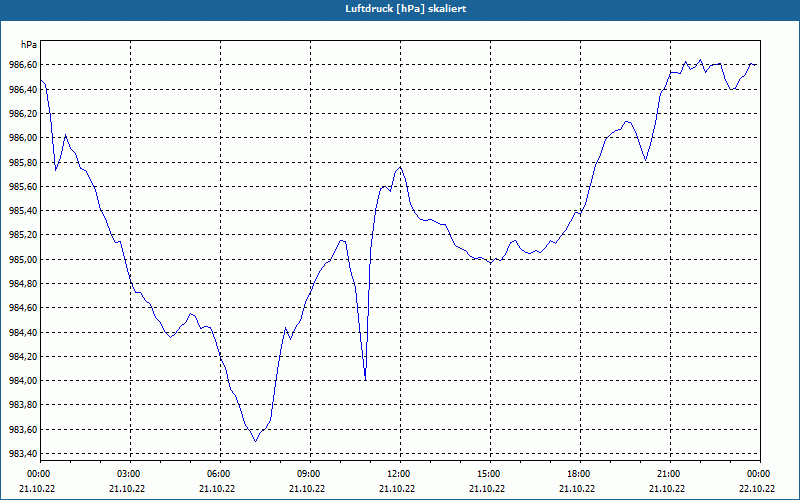Click the 985,80 axis value
This screenshot has width=800, height=500.
(23, 163)
